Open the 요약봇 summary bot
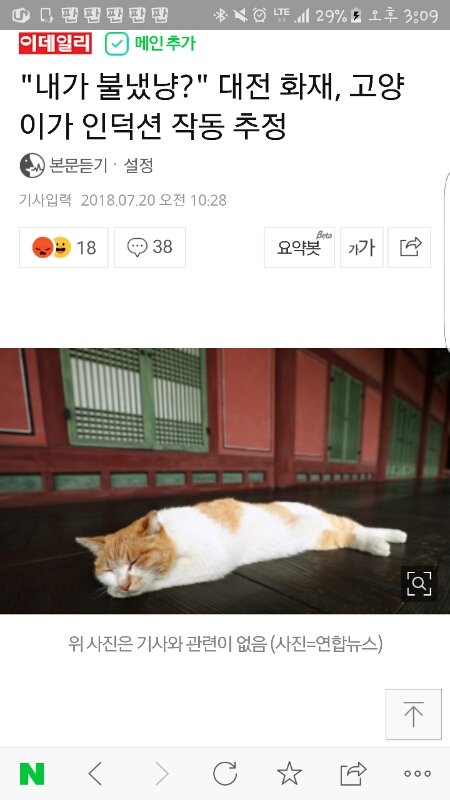 (299, 247)
